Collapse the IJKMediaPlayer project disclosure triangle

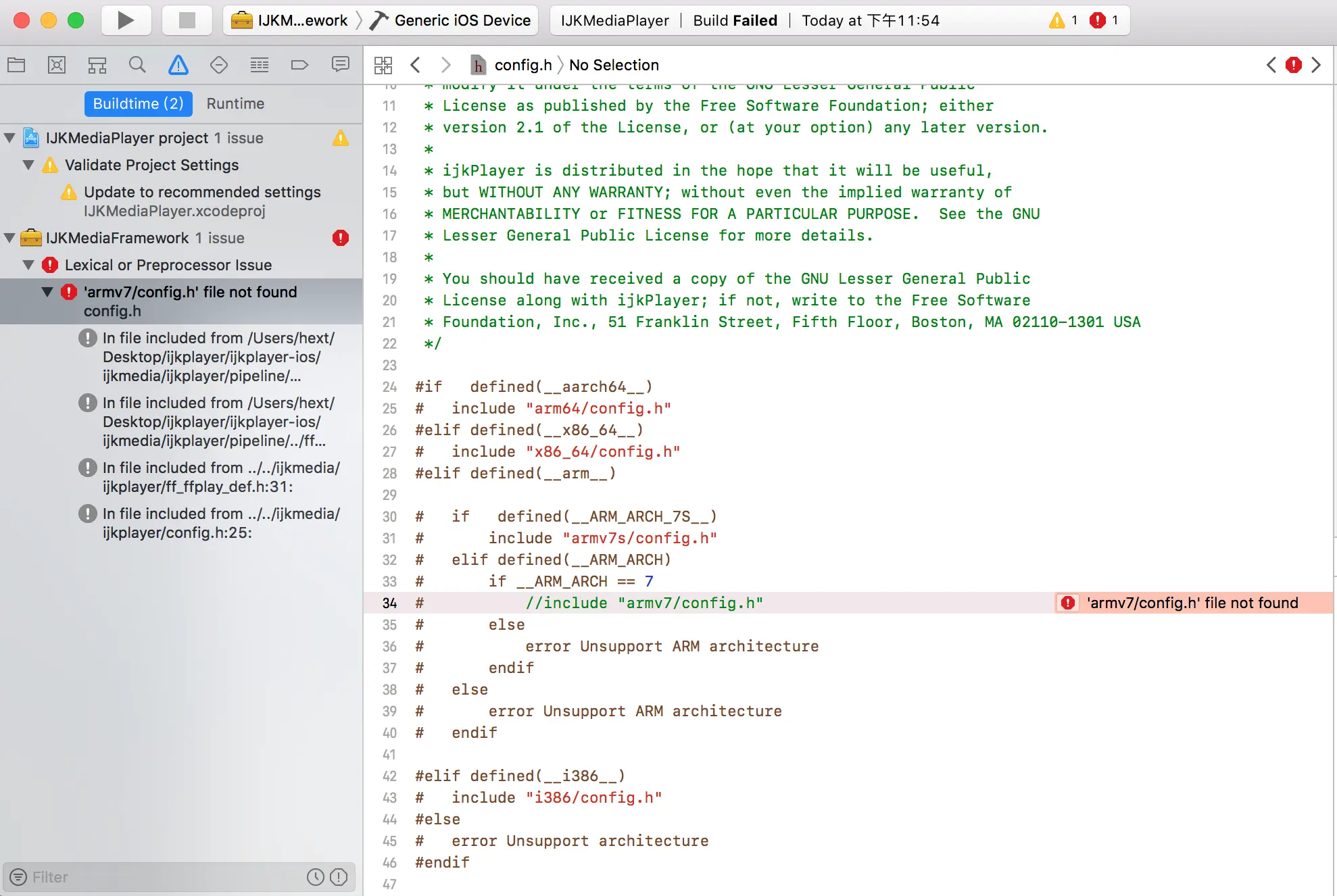pos(10,138)
